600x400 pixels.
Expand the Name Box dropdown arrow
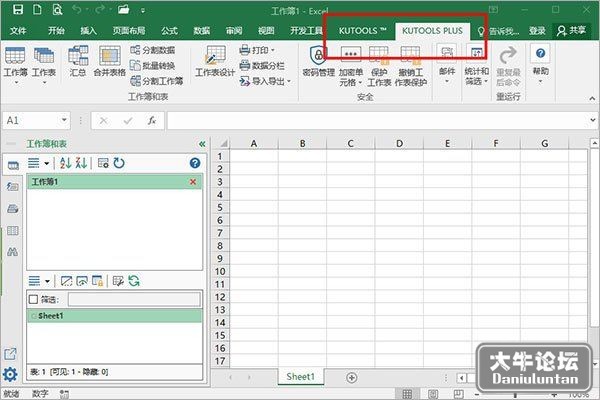point(64,120)
